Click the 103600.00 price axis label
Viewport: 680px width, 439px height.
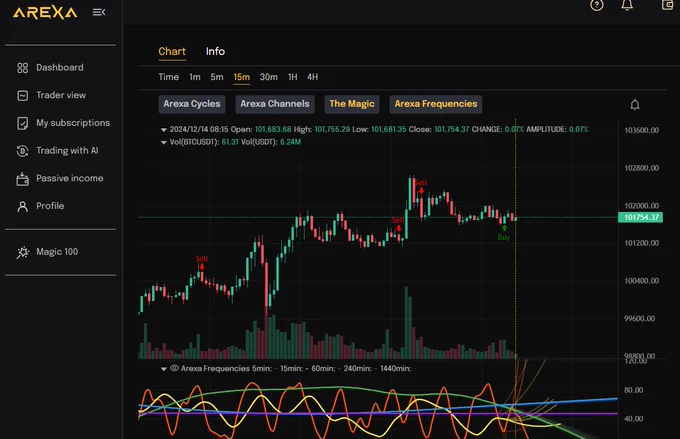(641, 130)
